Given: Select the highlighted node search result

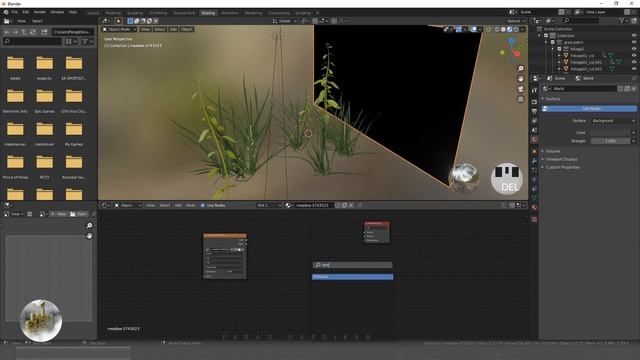Looking at the screenshot, I should (353, 277).
